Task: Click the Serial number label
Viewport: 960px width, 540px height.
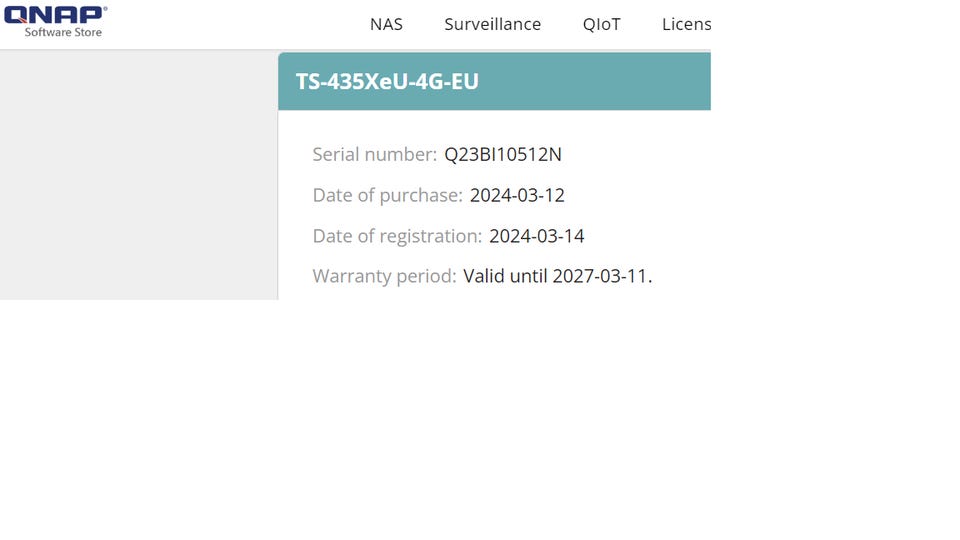Action: 375,154
